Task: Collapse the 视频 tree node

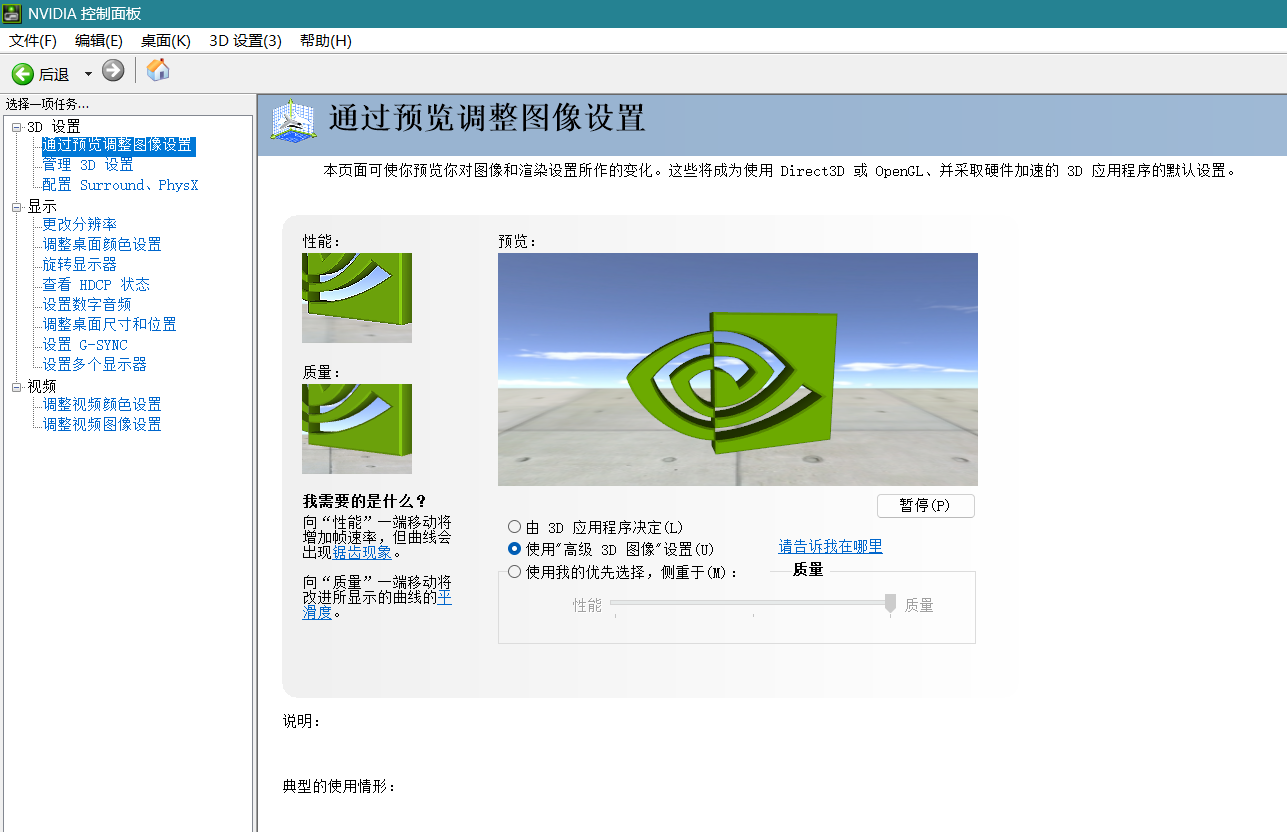Action: point(17,387)
